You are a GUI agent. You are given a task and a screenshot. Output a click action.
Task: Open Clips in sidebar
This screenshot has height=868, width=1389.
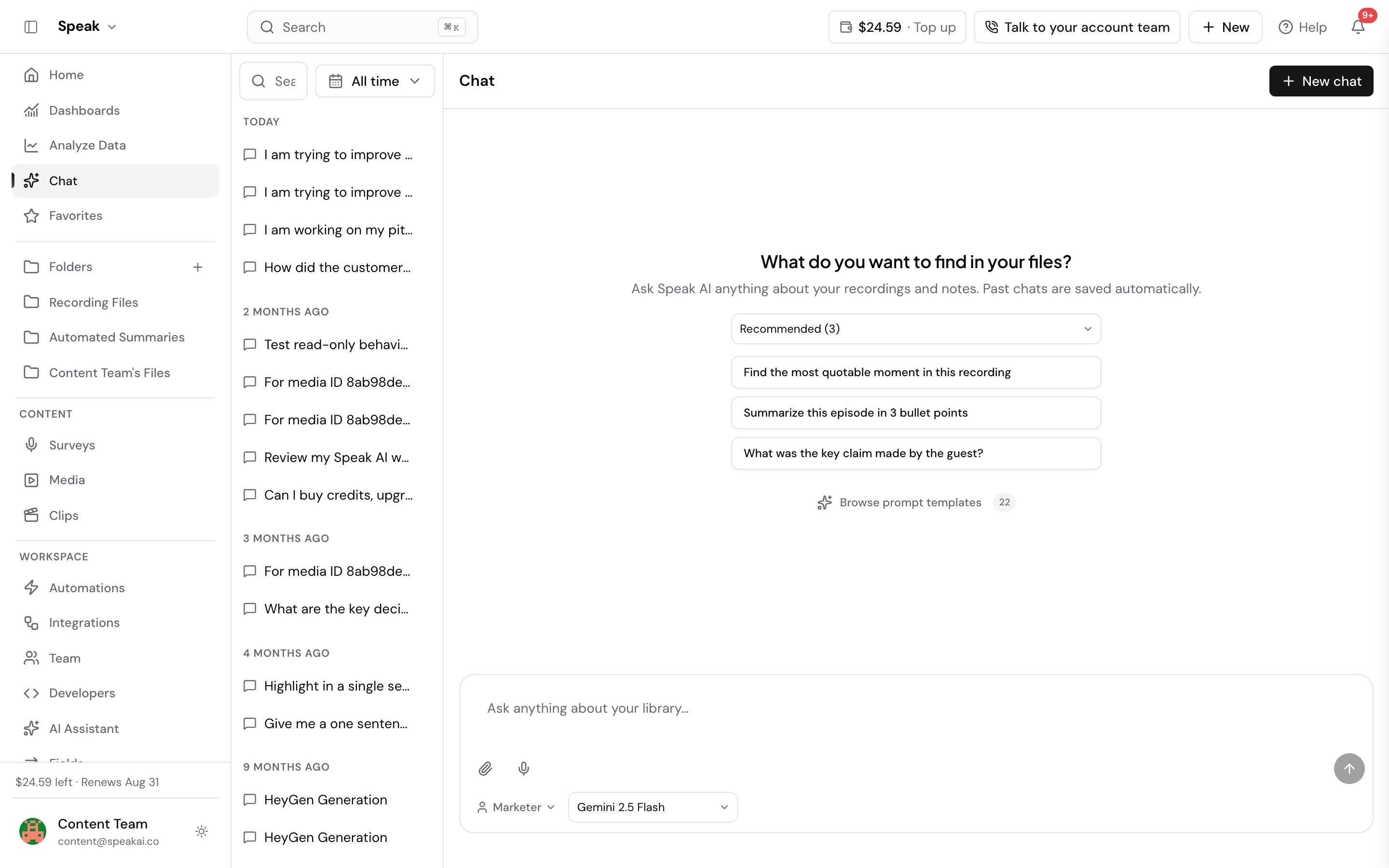pyautogui.click(x=115, y=515)
